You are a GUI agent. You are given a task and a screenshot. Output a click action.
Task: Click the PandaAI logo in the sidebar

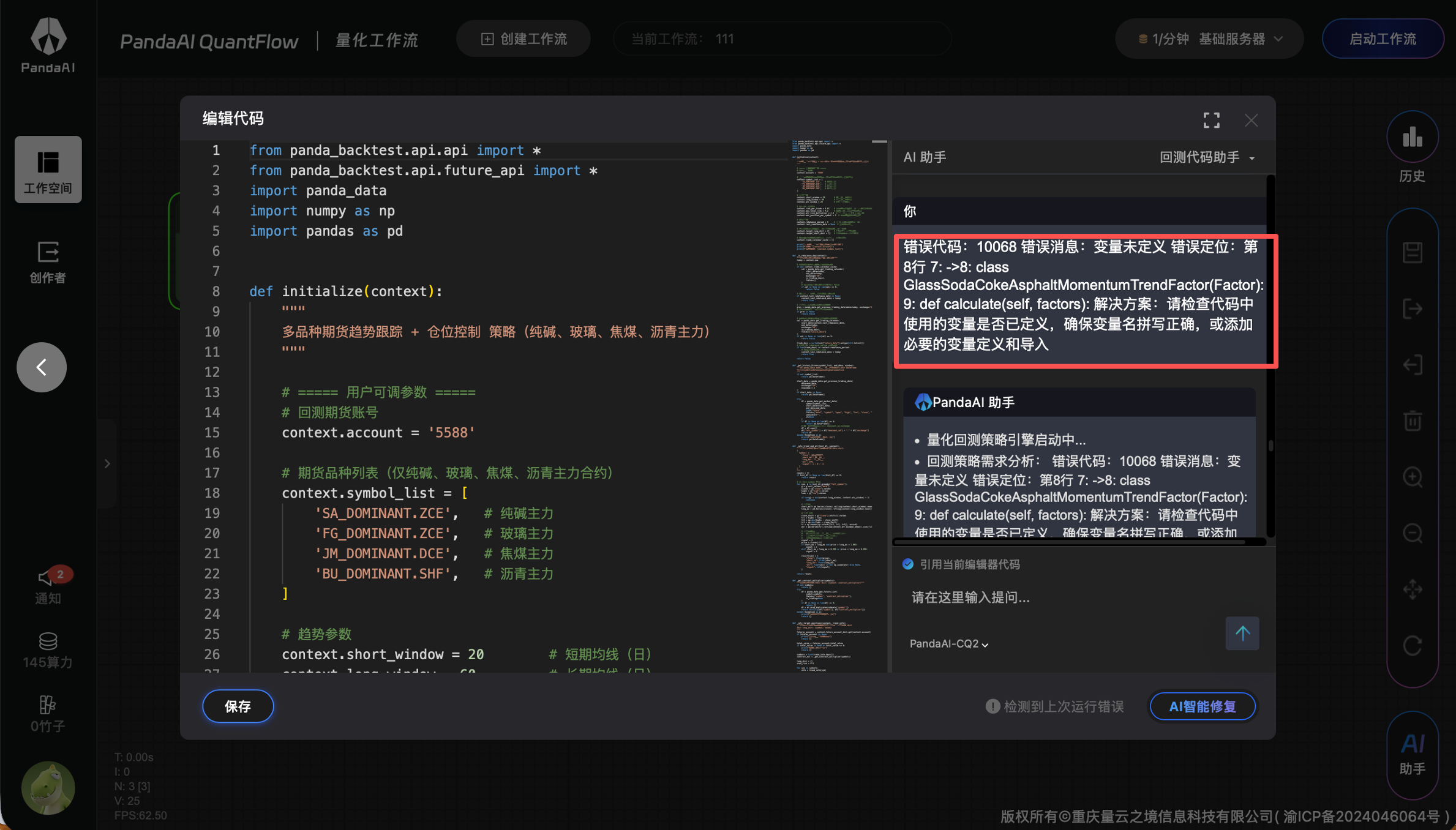(x=48, y=45)
